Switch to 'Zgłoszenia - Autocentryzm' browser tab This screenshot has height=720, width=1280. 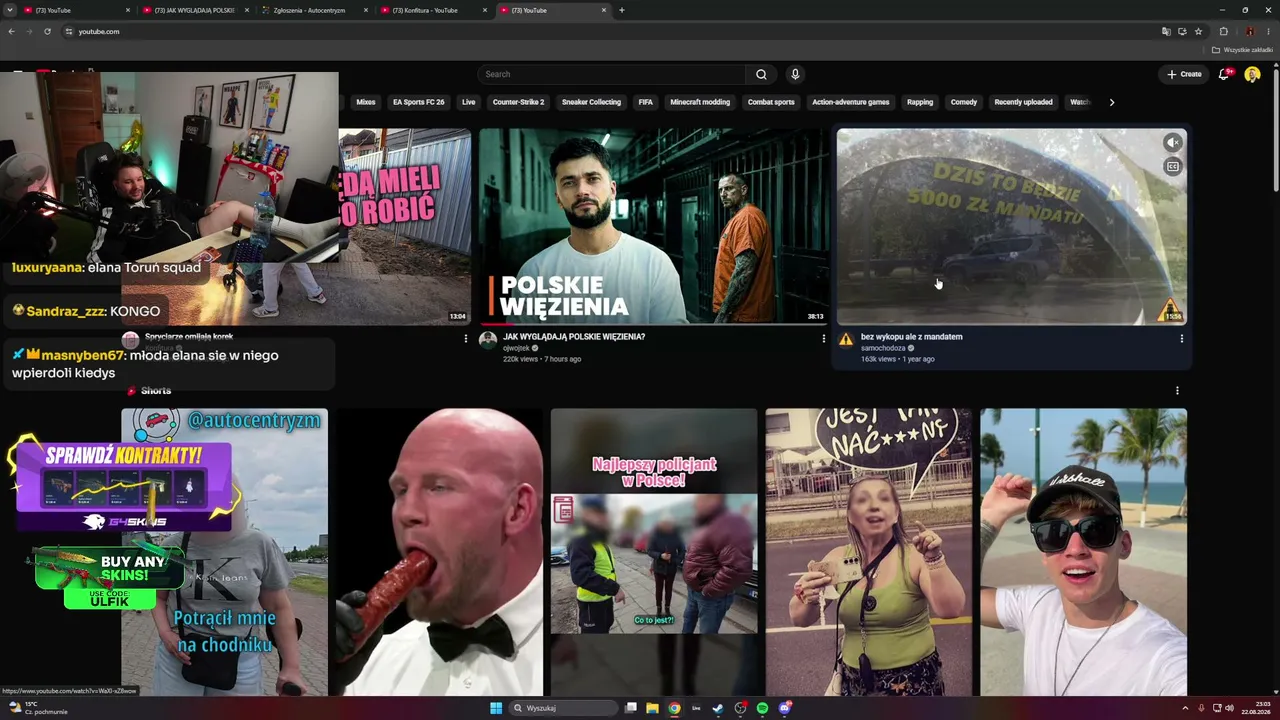pyautogui.click(x=313, y=10)
